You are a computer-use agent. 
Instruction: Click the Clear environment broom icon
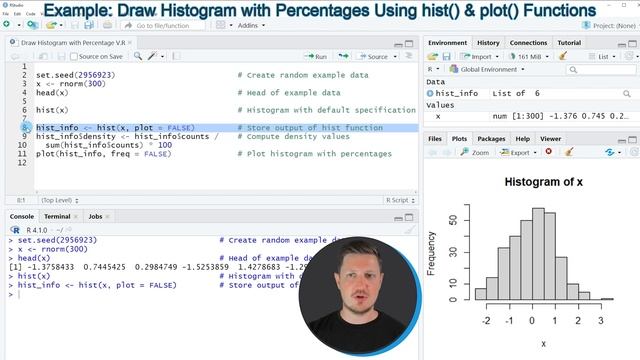(563, 56)
